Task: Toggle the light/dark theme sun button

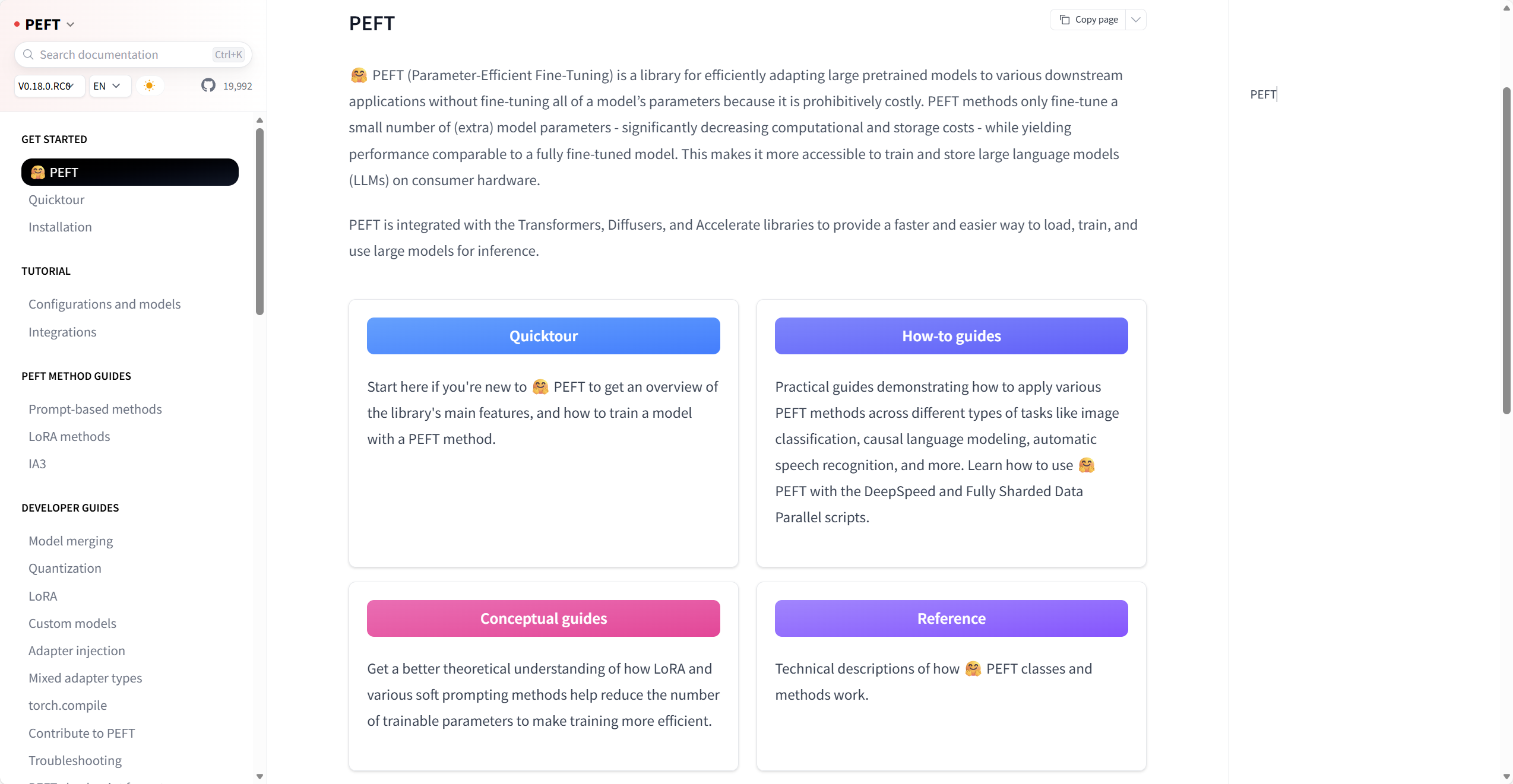Action: tap(150, 85)
